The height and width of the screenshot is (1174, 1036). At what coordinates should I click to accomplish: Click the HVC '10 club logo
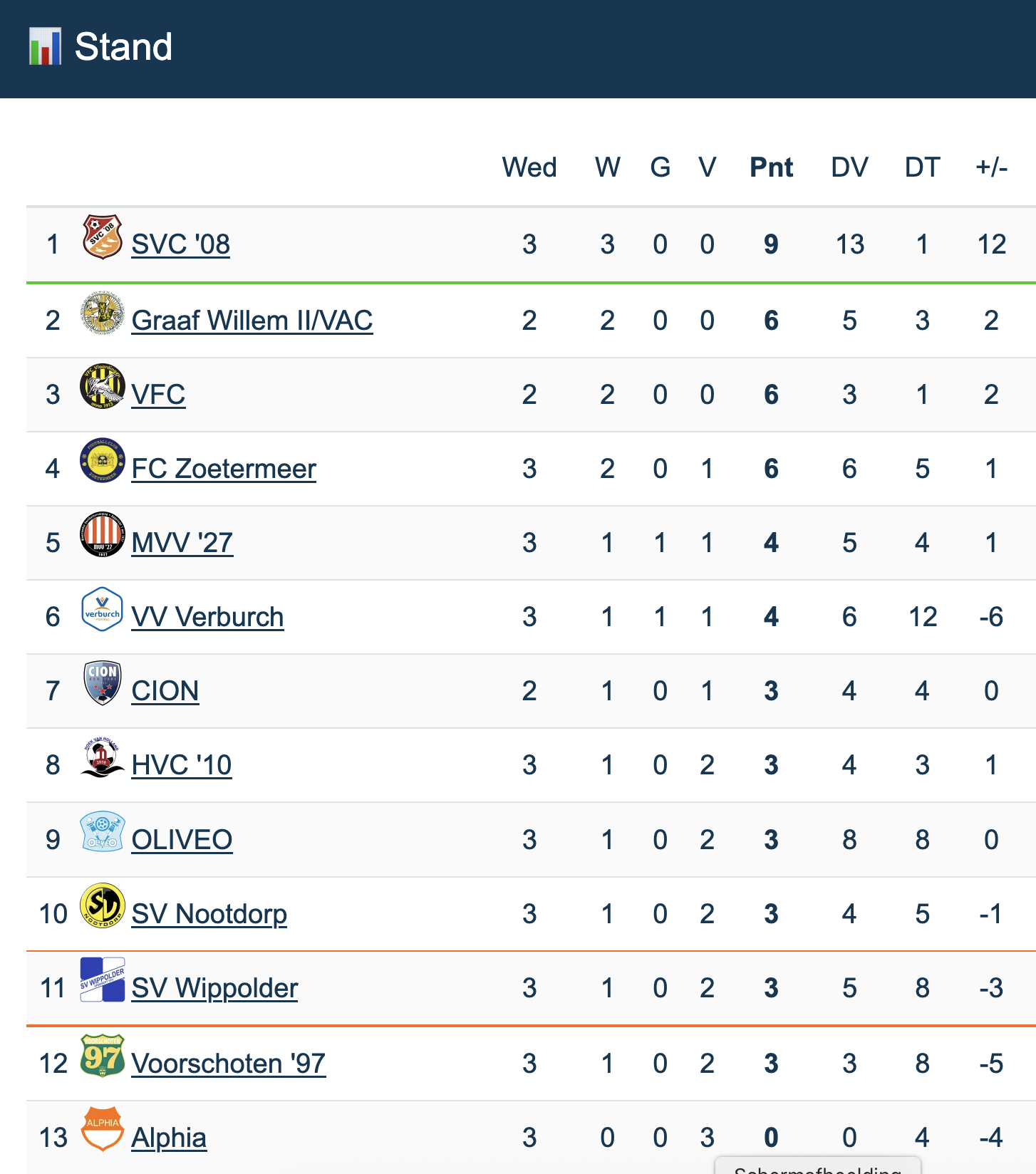point(103,757)
